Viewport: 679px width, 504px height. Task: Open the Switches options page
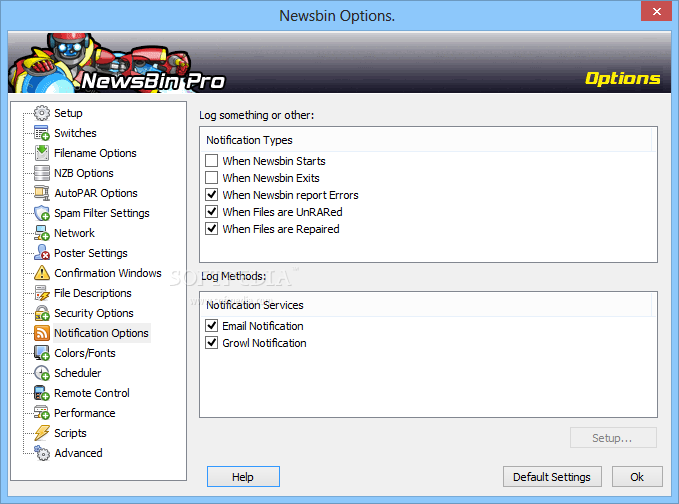point(75,133)
